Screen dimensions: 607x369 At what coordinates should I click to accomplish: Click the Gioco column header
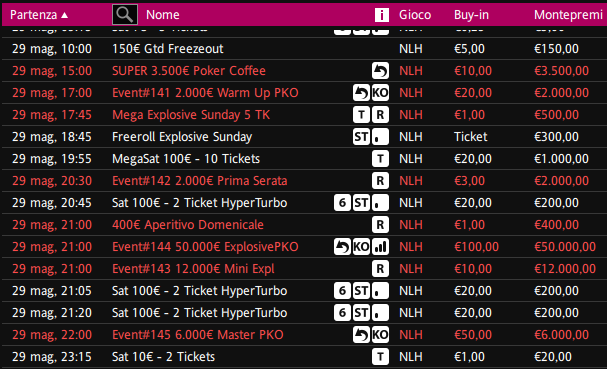coord(415,15)
